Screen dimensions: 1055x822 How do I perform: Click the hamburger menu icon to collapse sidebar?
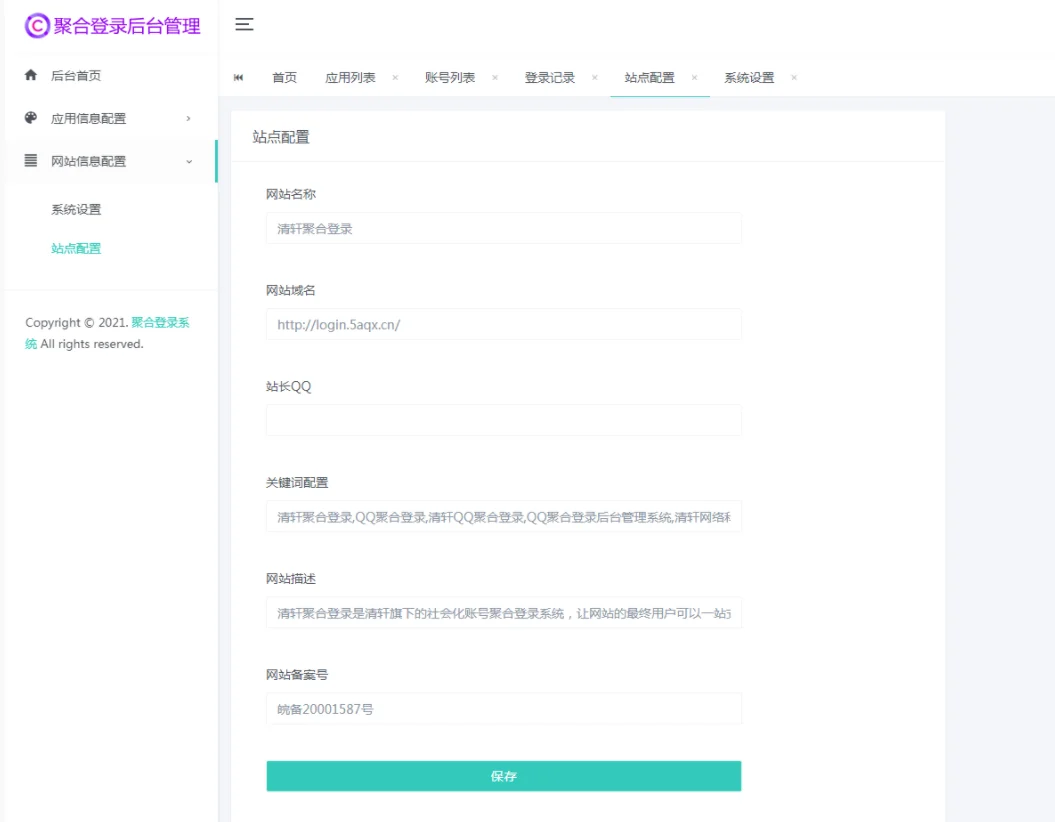click(243, 26)
